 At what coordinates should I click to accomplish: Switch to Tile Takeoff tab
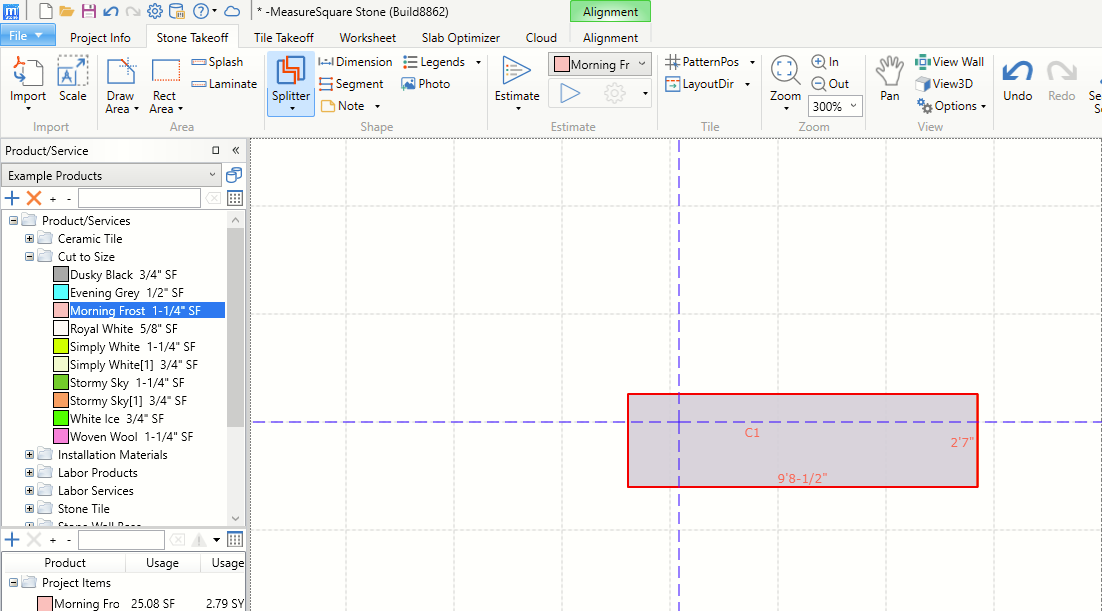(283, 37)
